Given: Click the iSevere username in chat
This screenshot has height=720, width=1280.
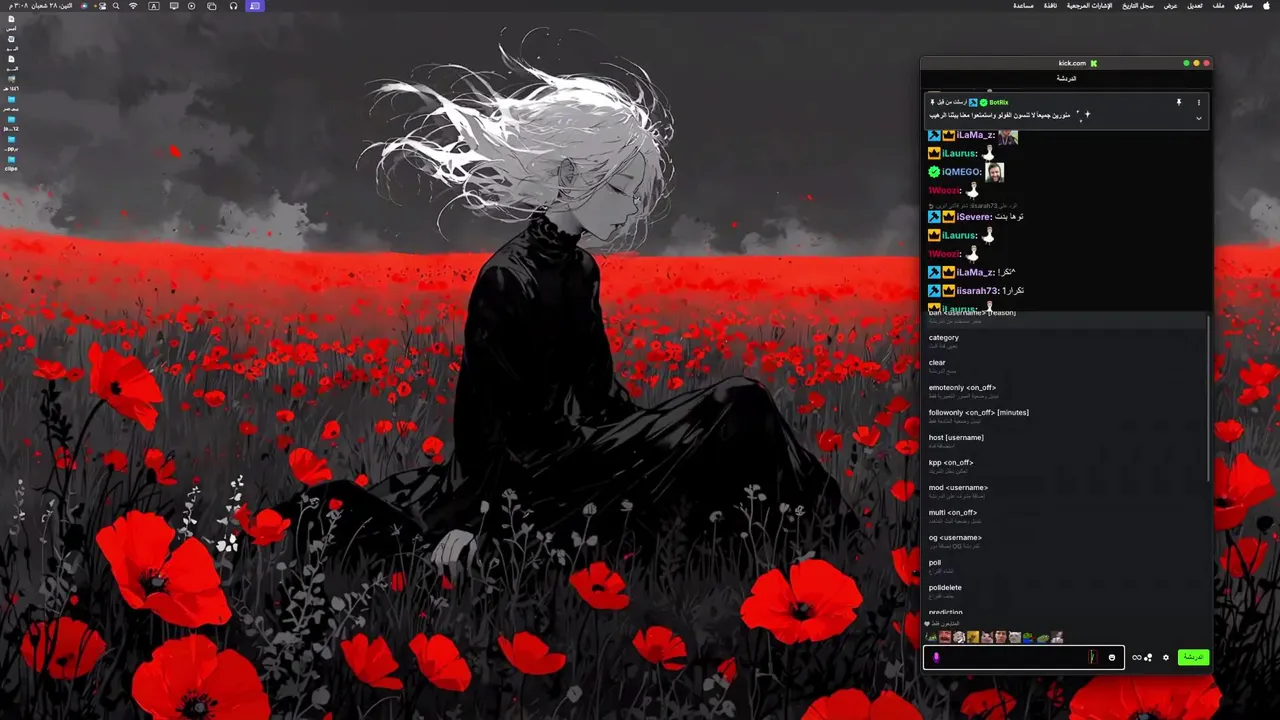Looking at the screenshot, I should (x=974, y=217).
